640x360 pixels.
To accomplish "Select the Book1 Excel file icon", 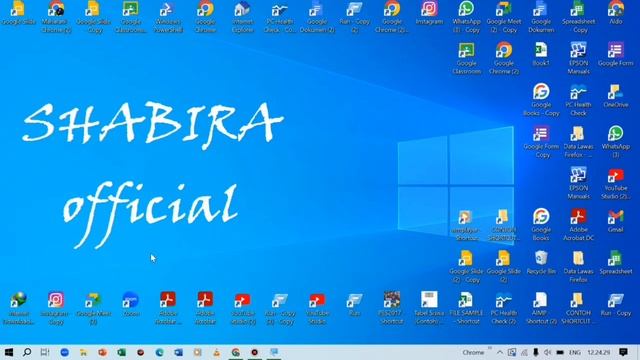I will tap(541, 55).
